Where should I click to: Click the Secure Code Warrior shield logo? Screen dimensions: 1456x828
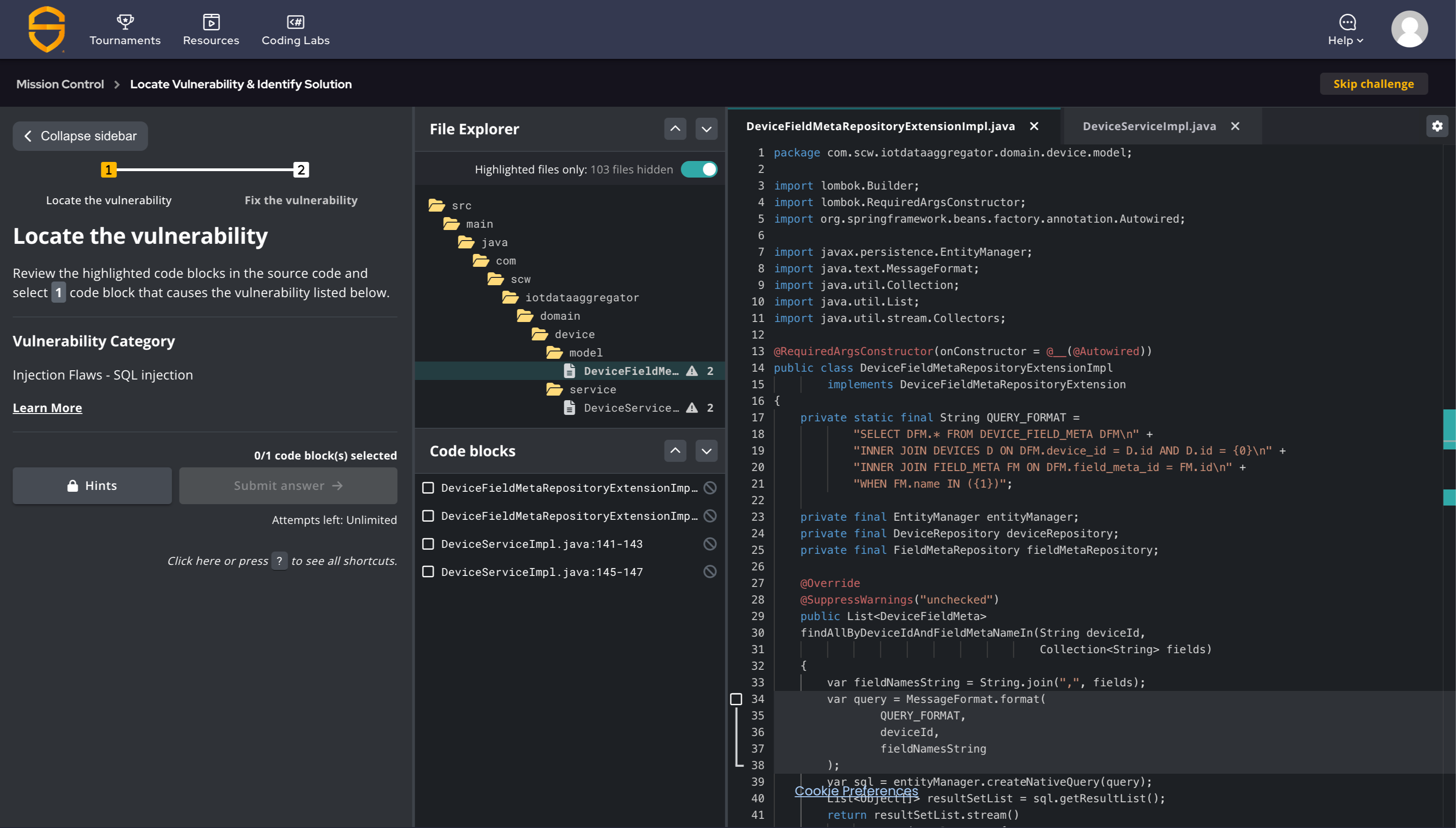coord(46,29)
